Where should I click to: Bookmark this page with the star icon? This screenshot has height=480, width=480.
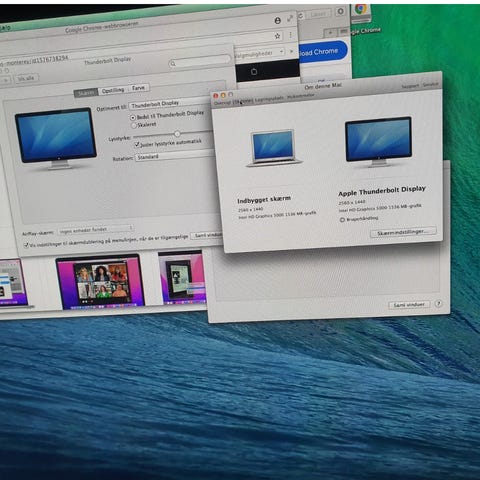point(277,36)
